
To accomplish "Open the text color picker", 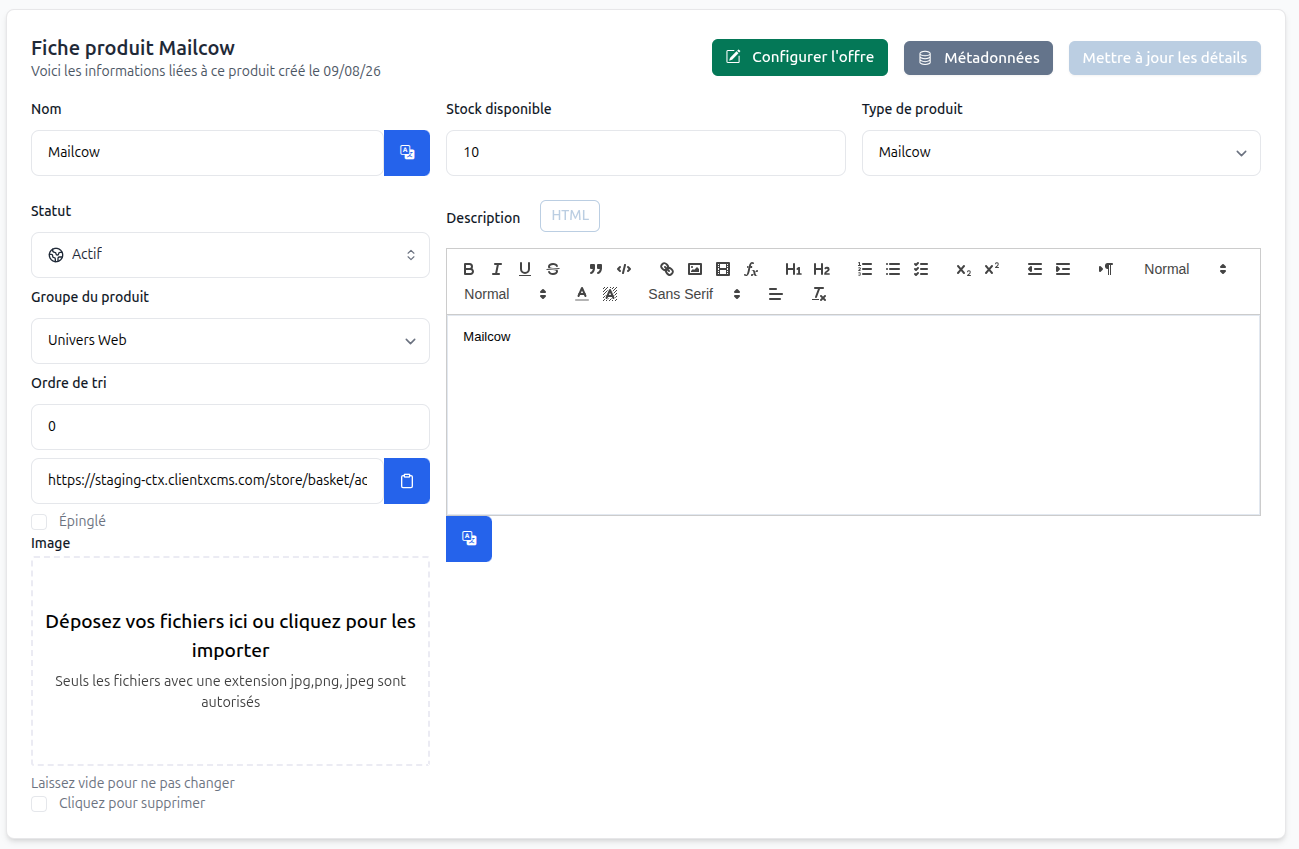I will pos(582,294).
